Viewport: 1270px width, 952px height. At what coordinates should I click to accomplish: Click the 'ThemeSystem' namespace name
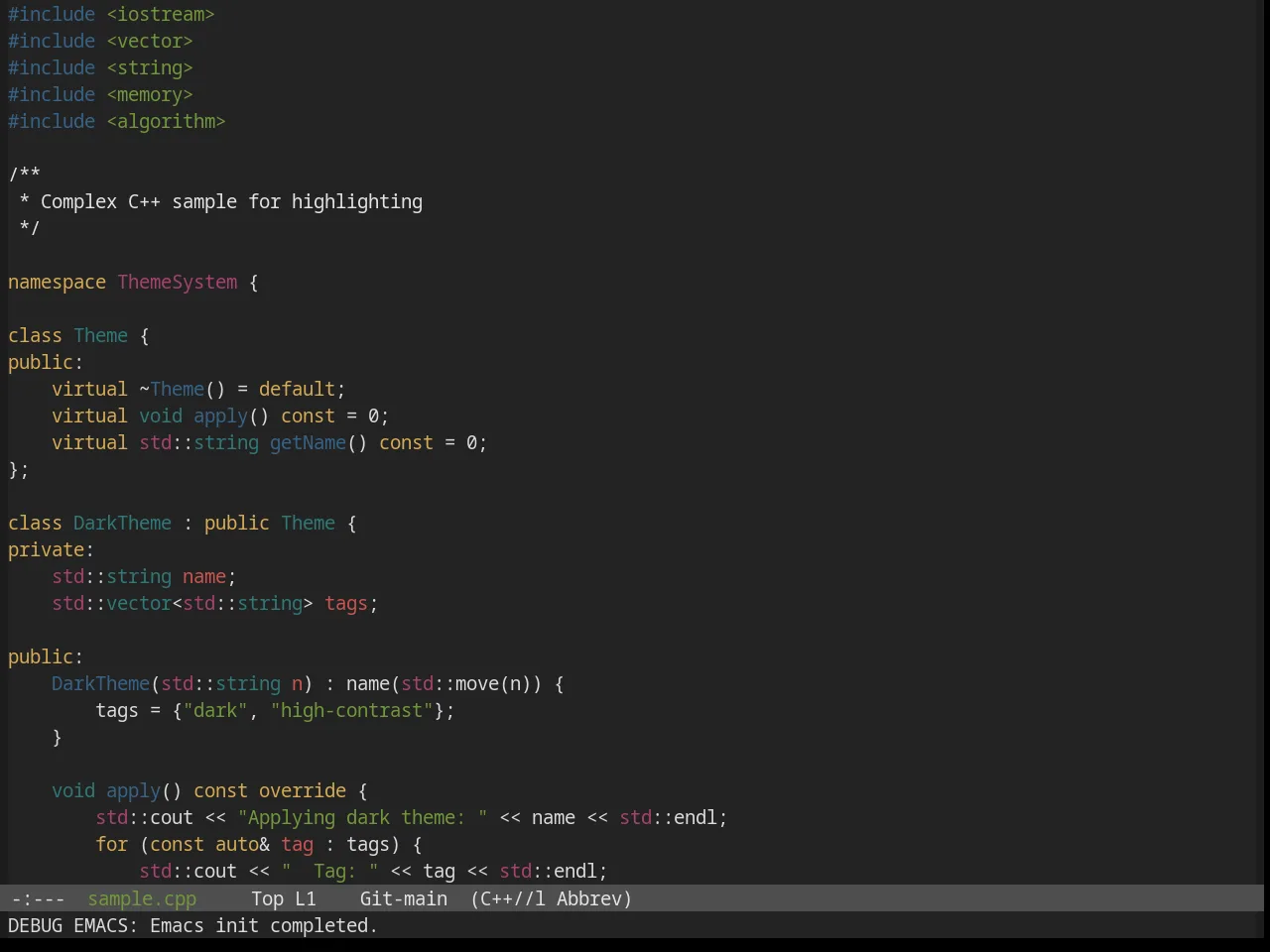pos(178,282)
